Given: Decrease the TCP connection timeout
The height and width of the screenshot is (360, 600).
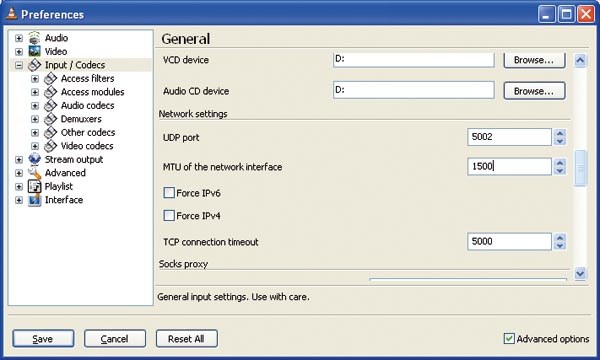Looking at the screenshot, I should click(560, 246).
